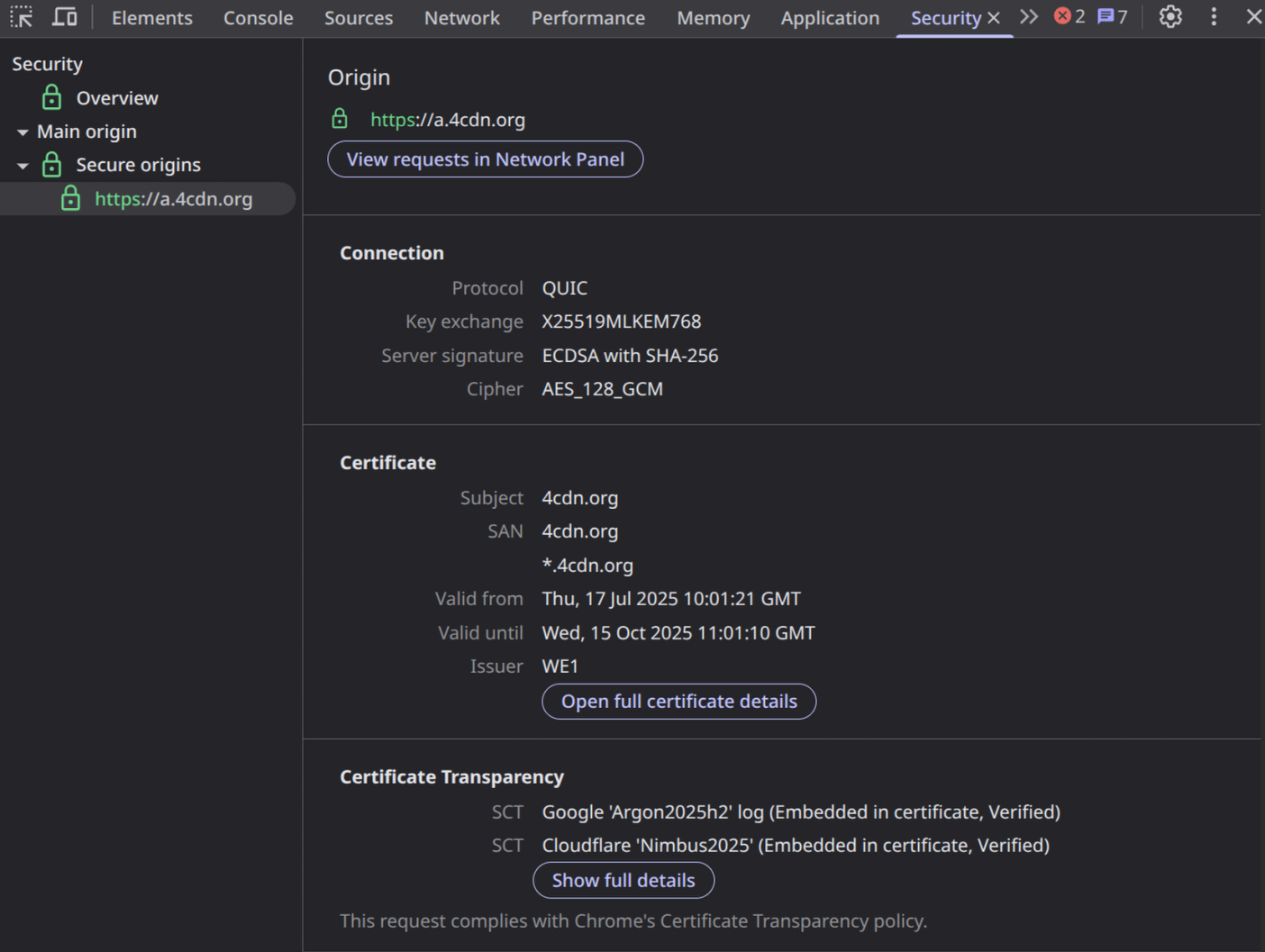Click the lock icon next to Origin URL
This screenshot has height=952, width=1265.
[340, 119]
